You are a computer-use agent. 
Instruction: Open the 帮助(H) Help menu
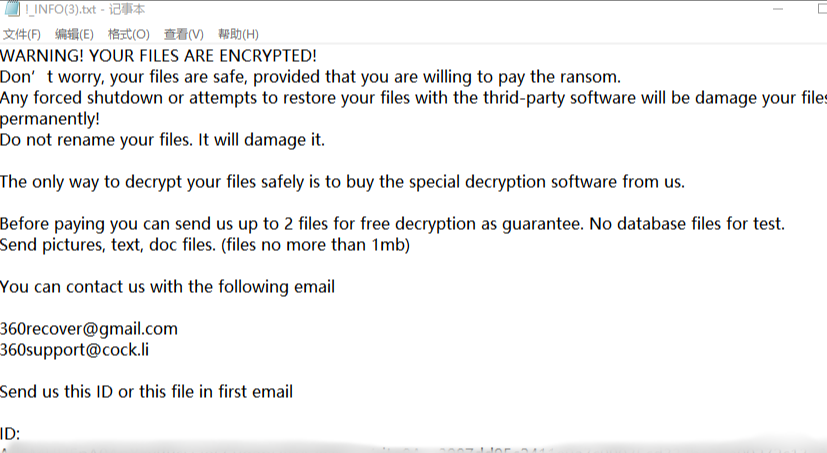pos(237,35)
